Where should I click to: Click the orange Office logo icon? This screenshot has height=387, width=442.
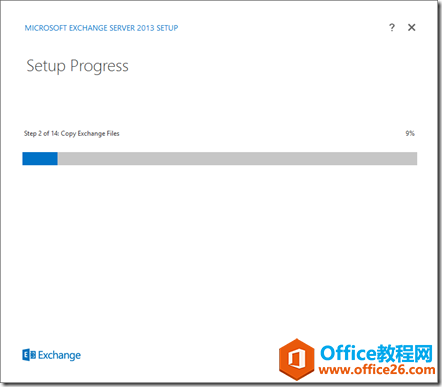296,359
